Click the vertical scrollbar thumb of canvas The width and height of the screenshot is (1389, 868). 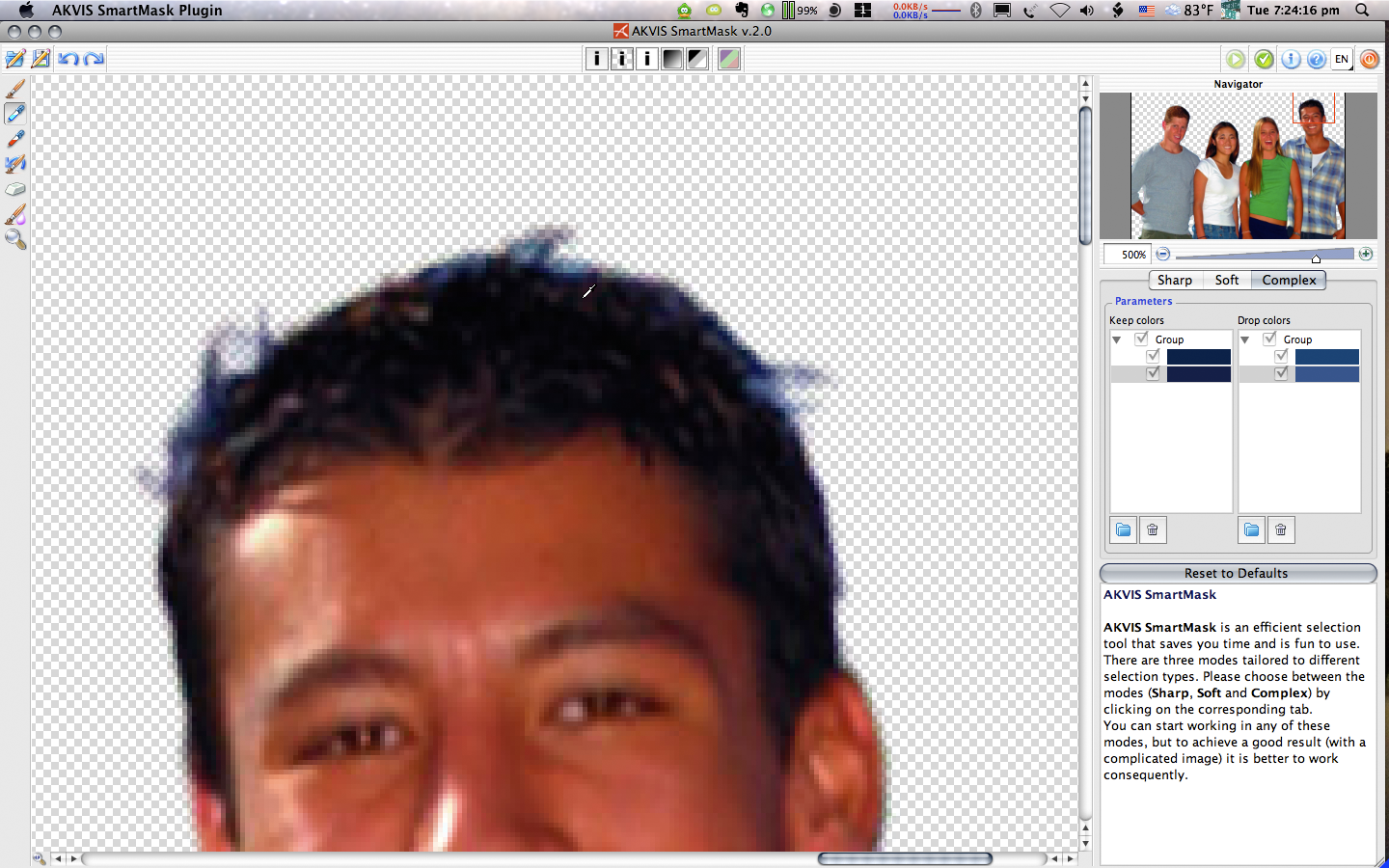click(x=1085, y=175)
